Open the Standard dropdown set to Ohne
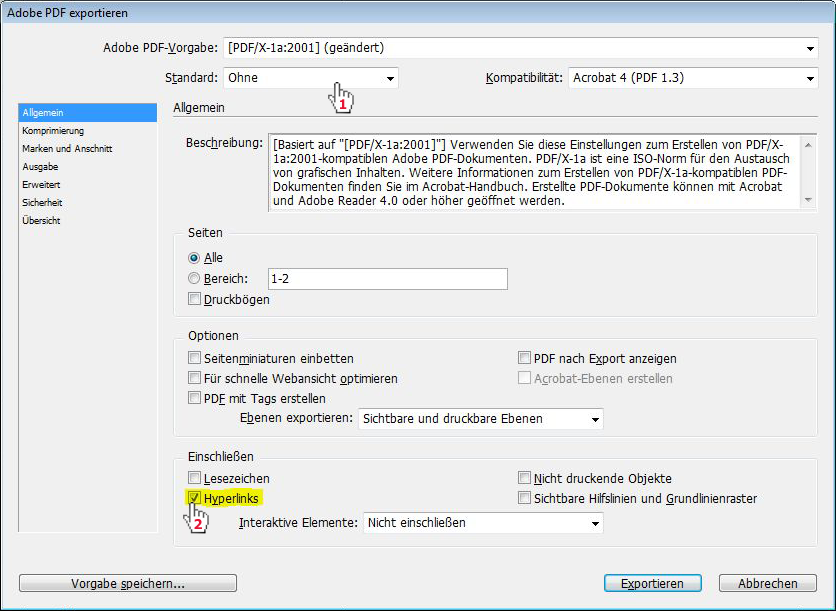 (310, 78)
